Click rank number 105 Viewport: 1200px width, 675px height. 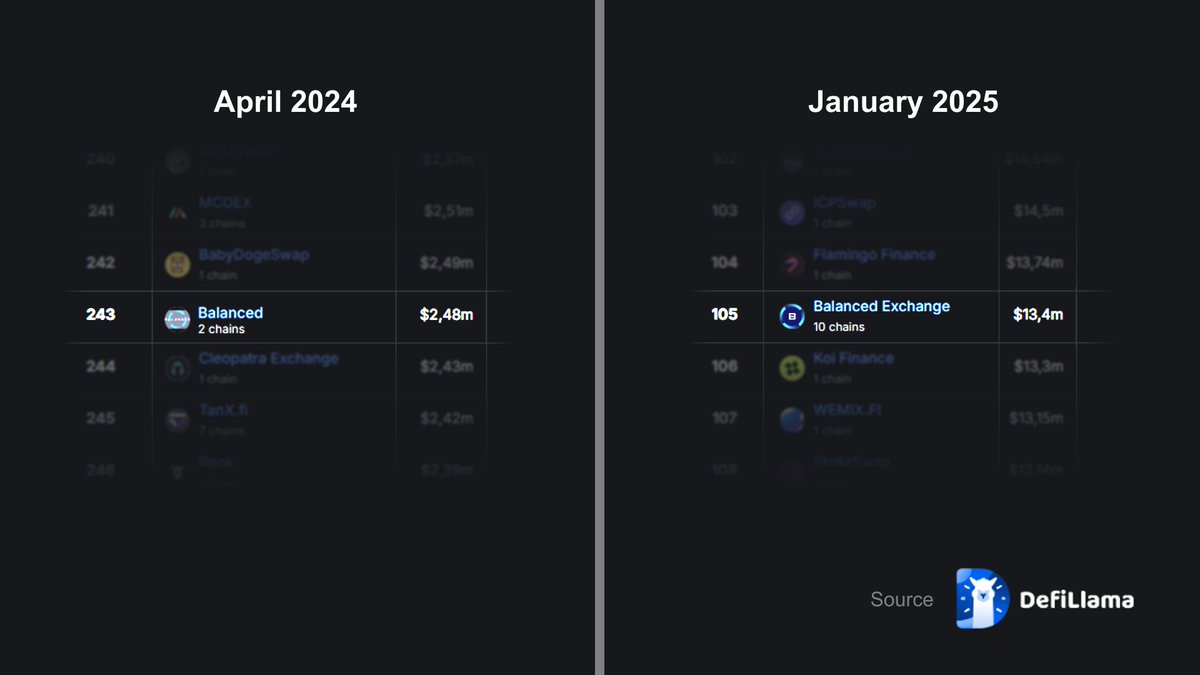724,314
